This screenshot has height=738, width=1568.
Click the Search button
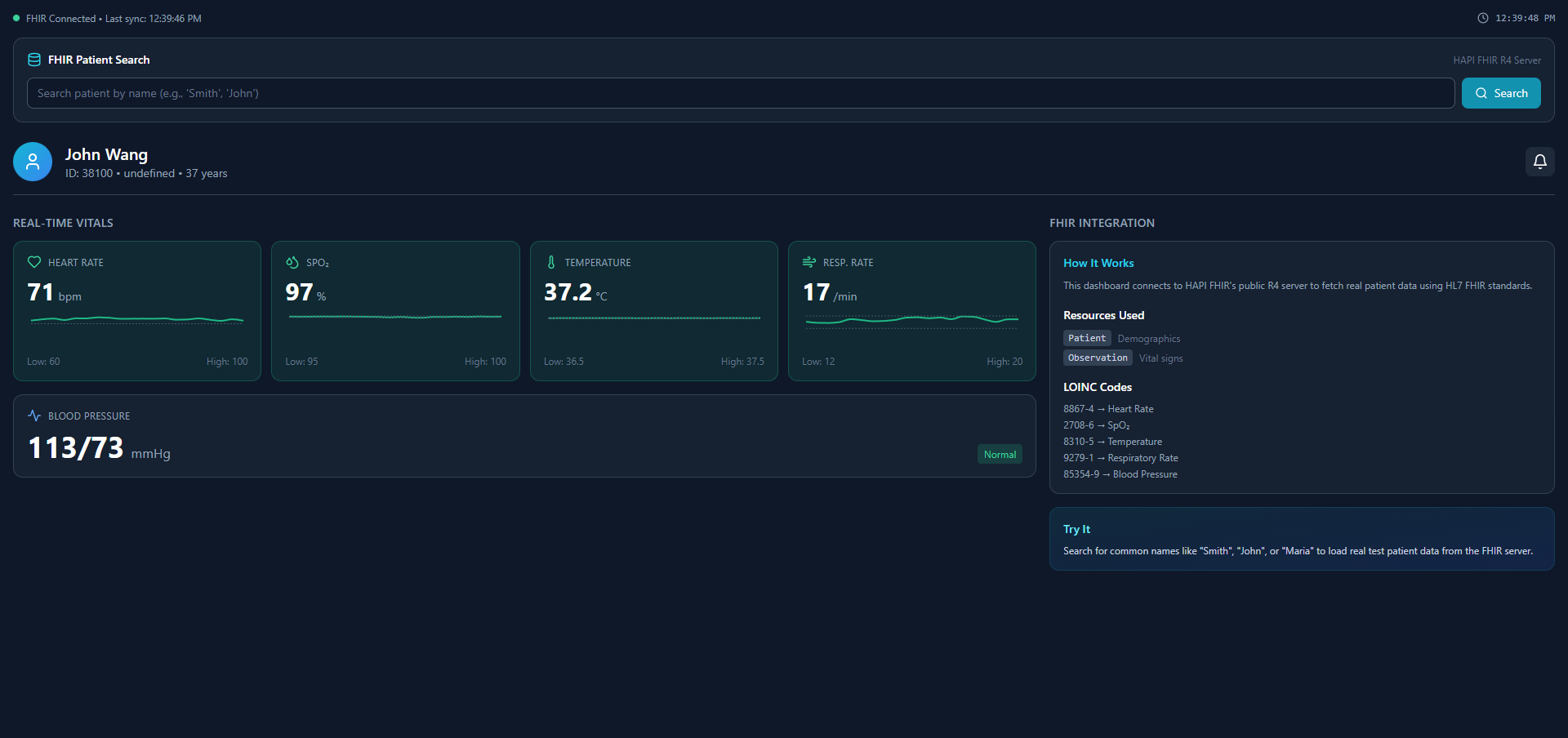pyautogui.click(x=1501, y=93)
